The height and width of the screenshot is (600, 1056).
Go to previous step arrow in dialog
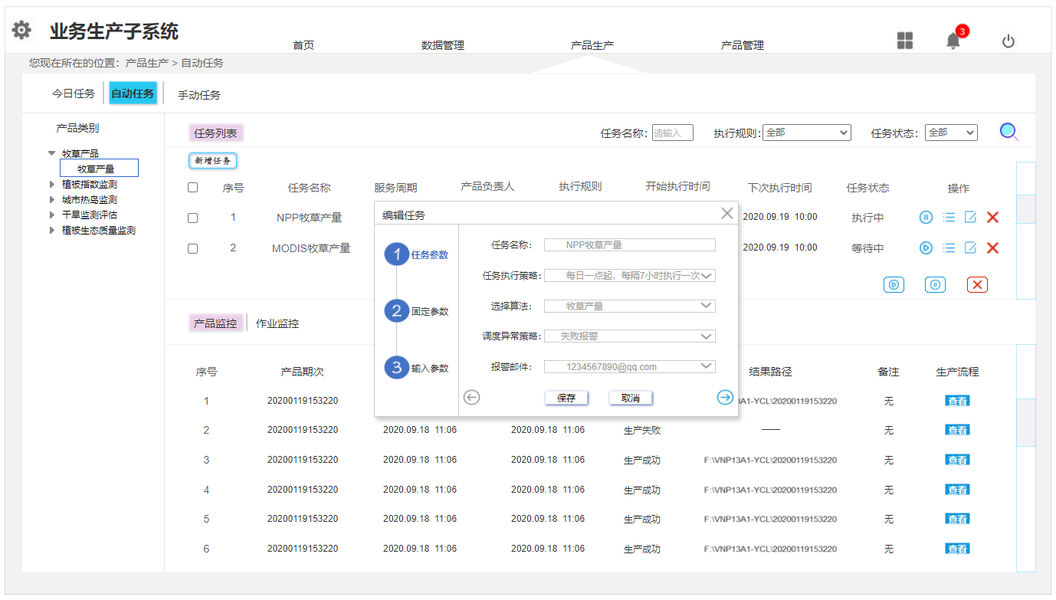tap(471, 397)
